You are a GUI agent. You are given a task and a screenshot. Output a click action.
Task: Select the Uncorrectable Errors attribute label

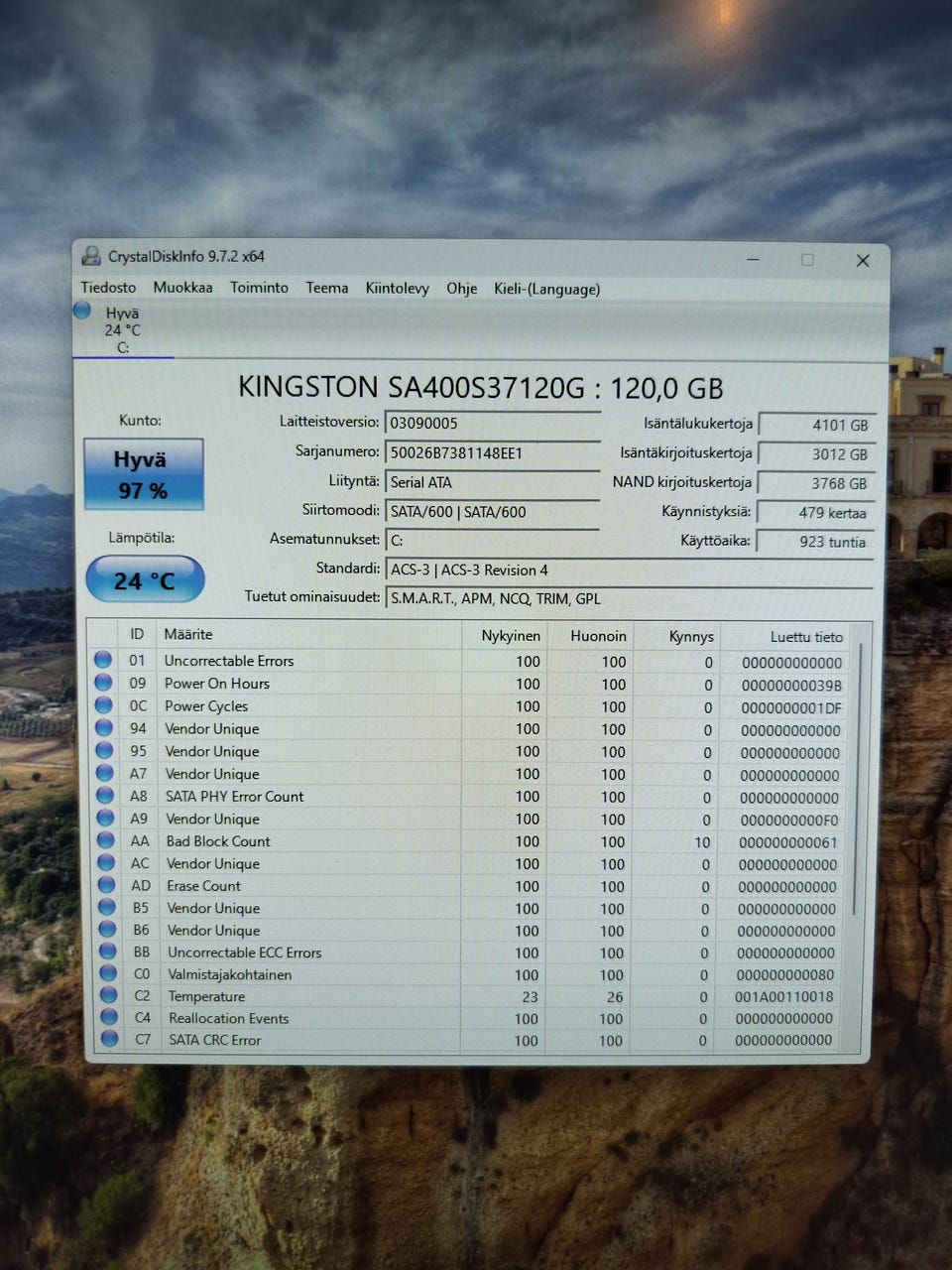(x=229, y=661)
